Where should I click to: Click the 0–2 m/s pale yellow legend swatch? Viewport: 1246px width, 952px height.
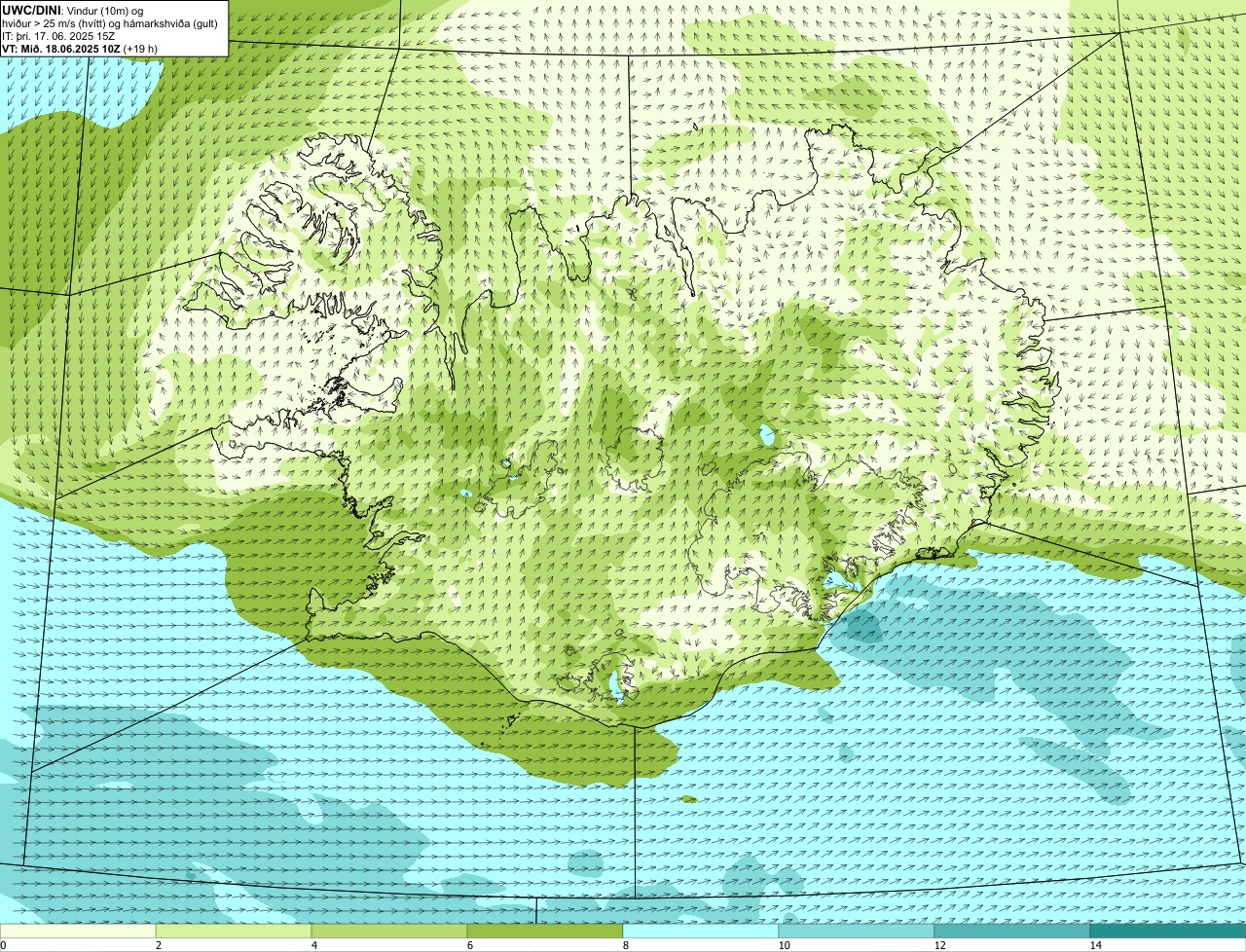(78, 932)
